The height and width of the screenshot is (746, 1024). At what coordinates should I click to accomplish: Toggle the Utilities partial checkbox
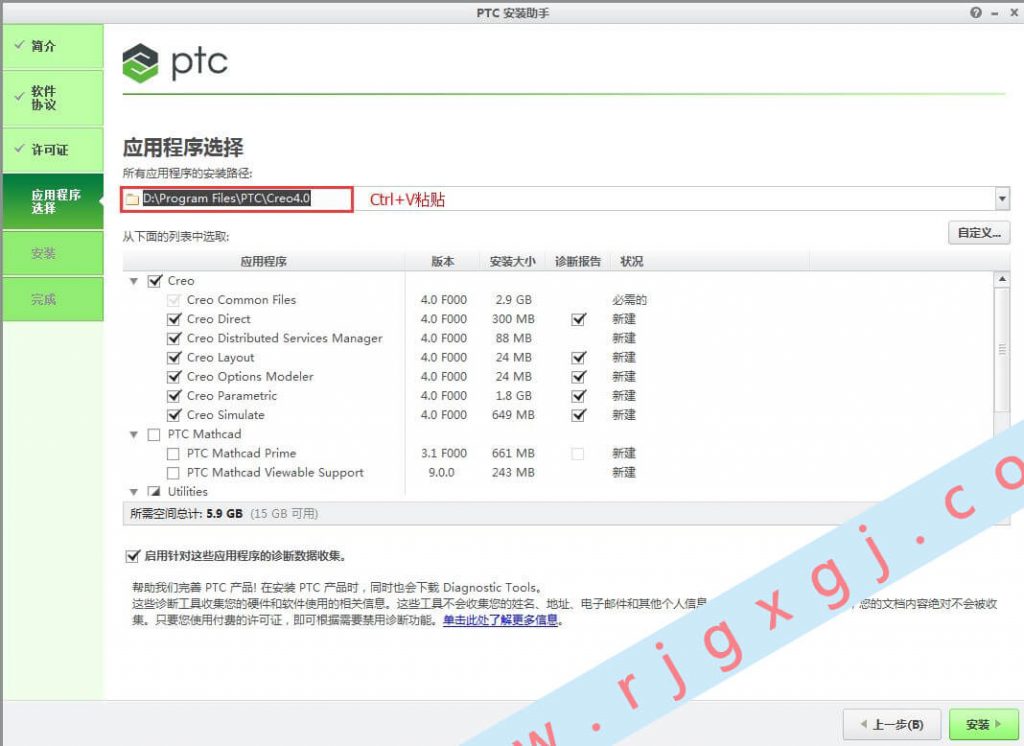click(154, 491)
